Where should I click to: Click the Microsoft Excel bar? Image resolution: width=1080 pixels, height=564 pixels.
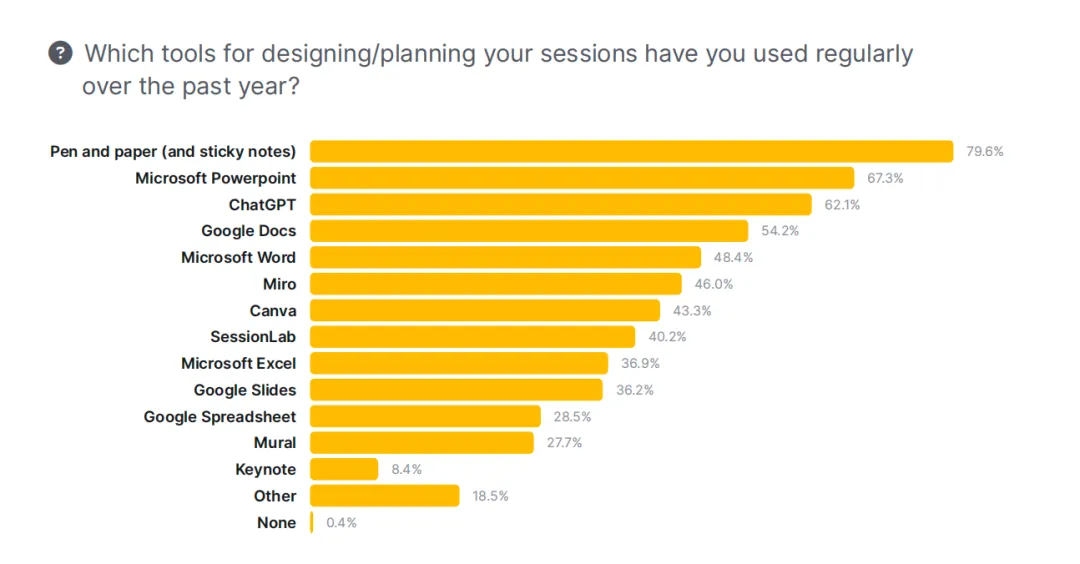(459, 363)
